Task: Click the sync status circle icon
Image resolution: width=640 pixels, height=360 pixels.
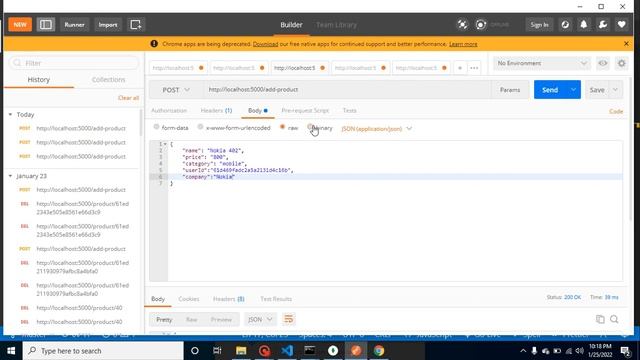Action: pyautogui.click(x=481, y=24)
